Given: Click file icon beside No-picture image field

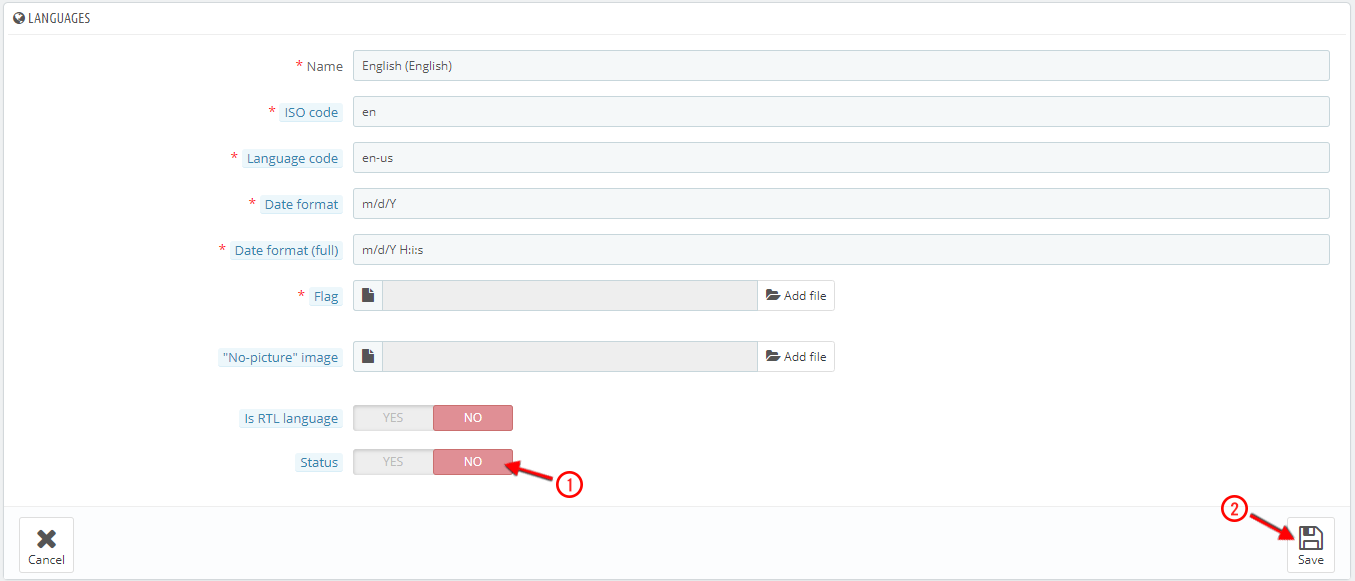Looking at the screenshot, I should click(x=368, y=357).
